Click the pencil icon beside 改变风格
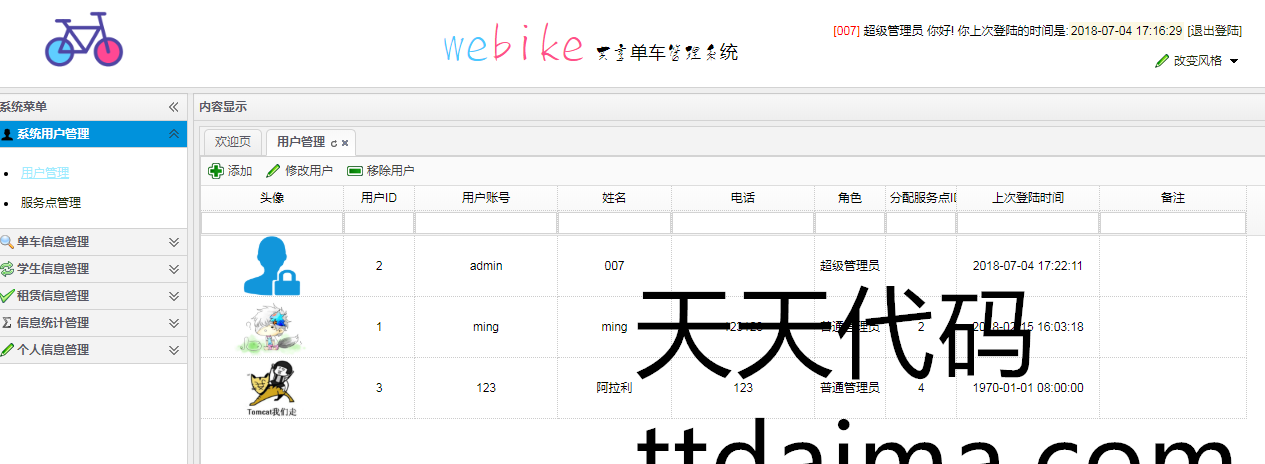Screen dimensions: 1265x464 coord(1161,61)
